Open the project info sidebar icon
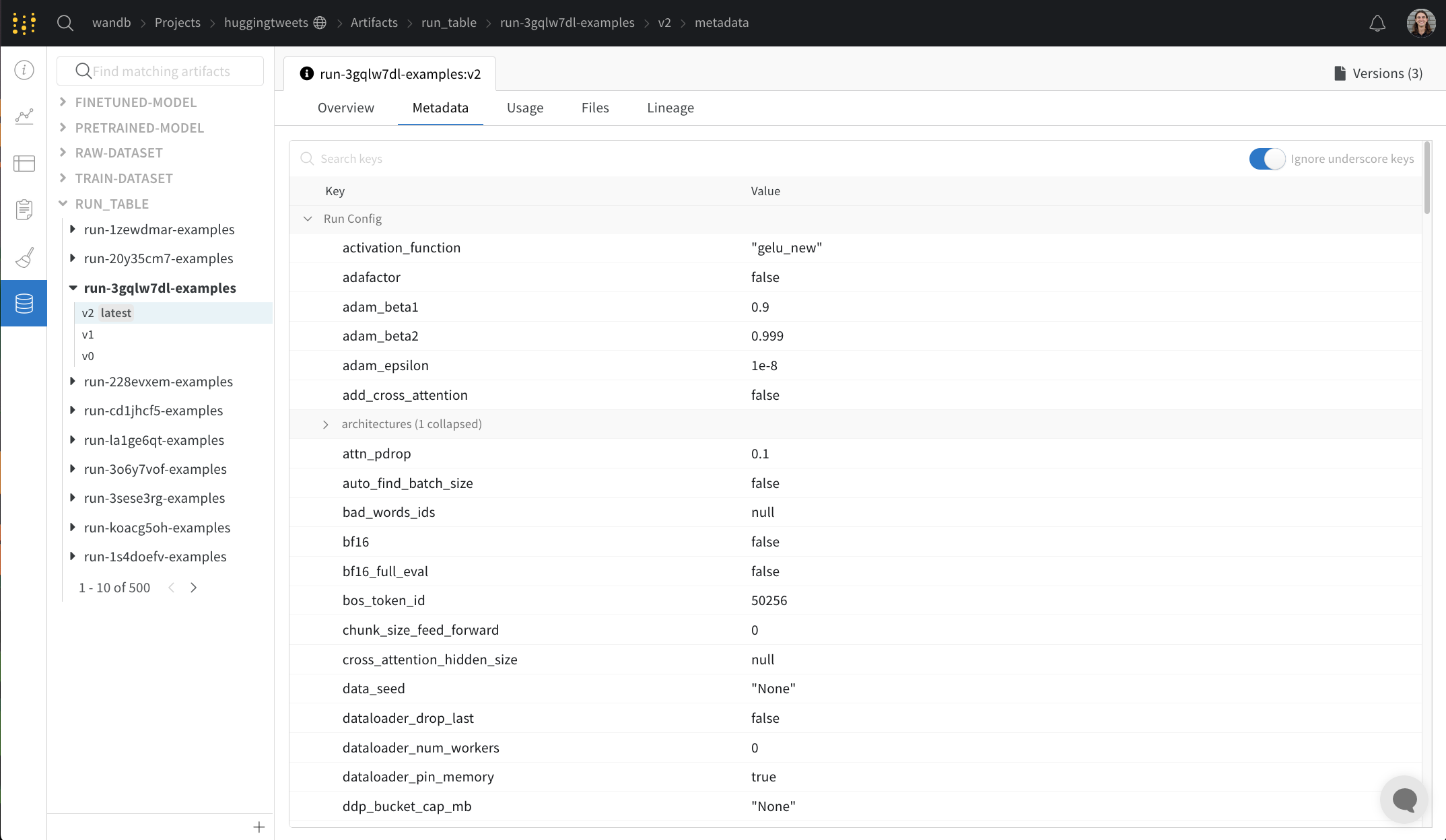The width and height of the screenshot is (1446, 840). (24, 70)
